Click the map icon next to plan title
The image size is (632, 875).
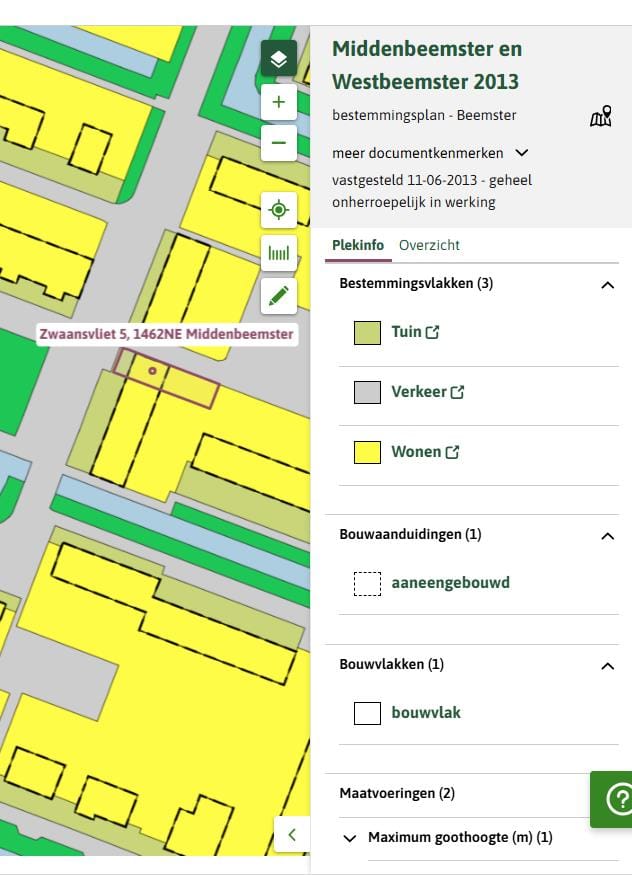point(600,118)
